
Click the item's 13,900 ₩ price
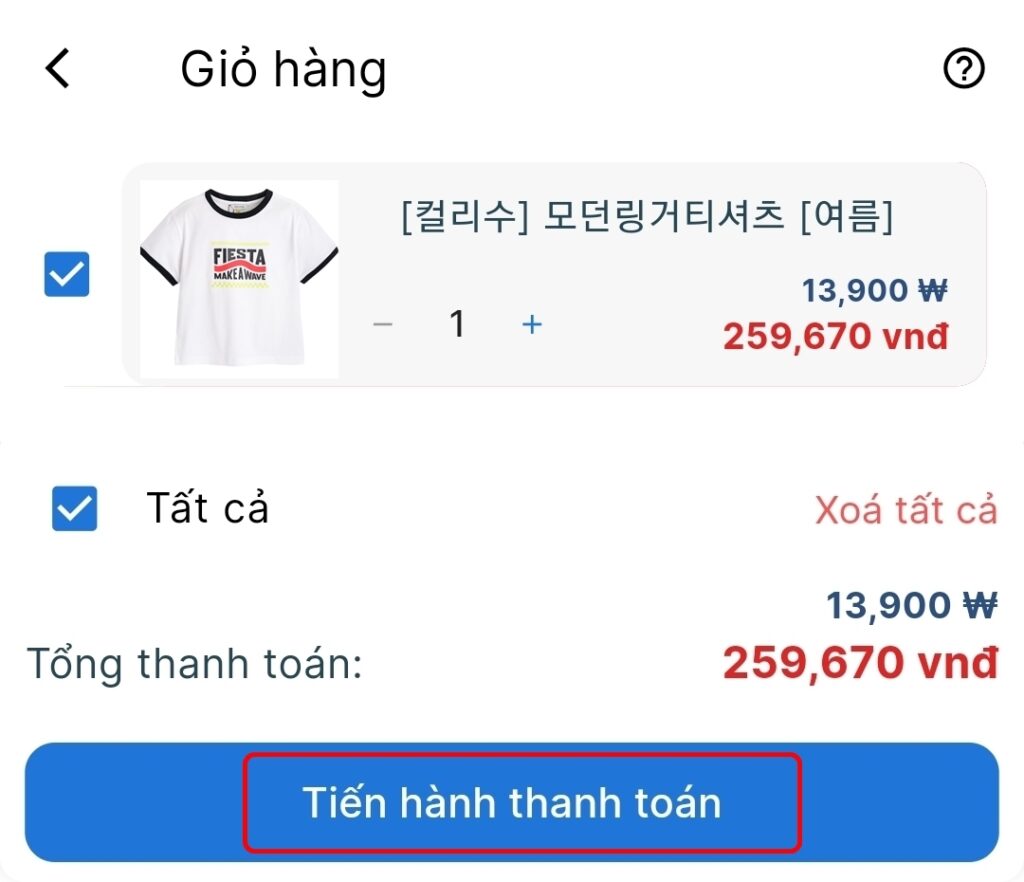874,290
